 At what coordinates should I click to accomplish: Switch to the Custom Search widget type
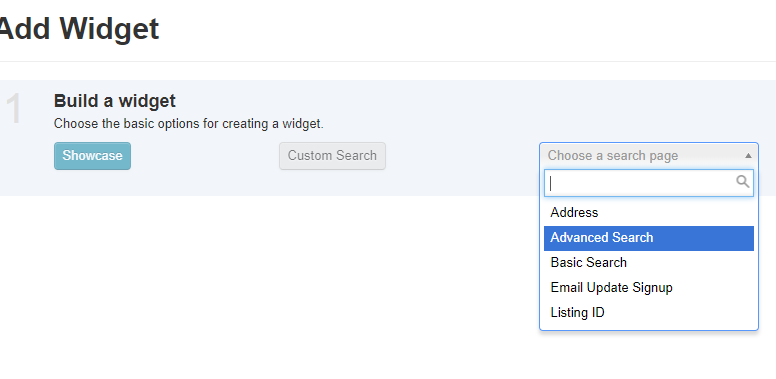pos(332,156)
